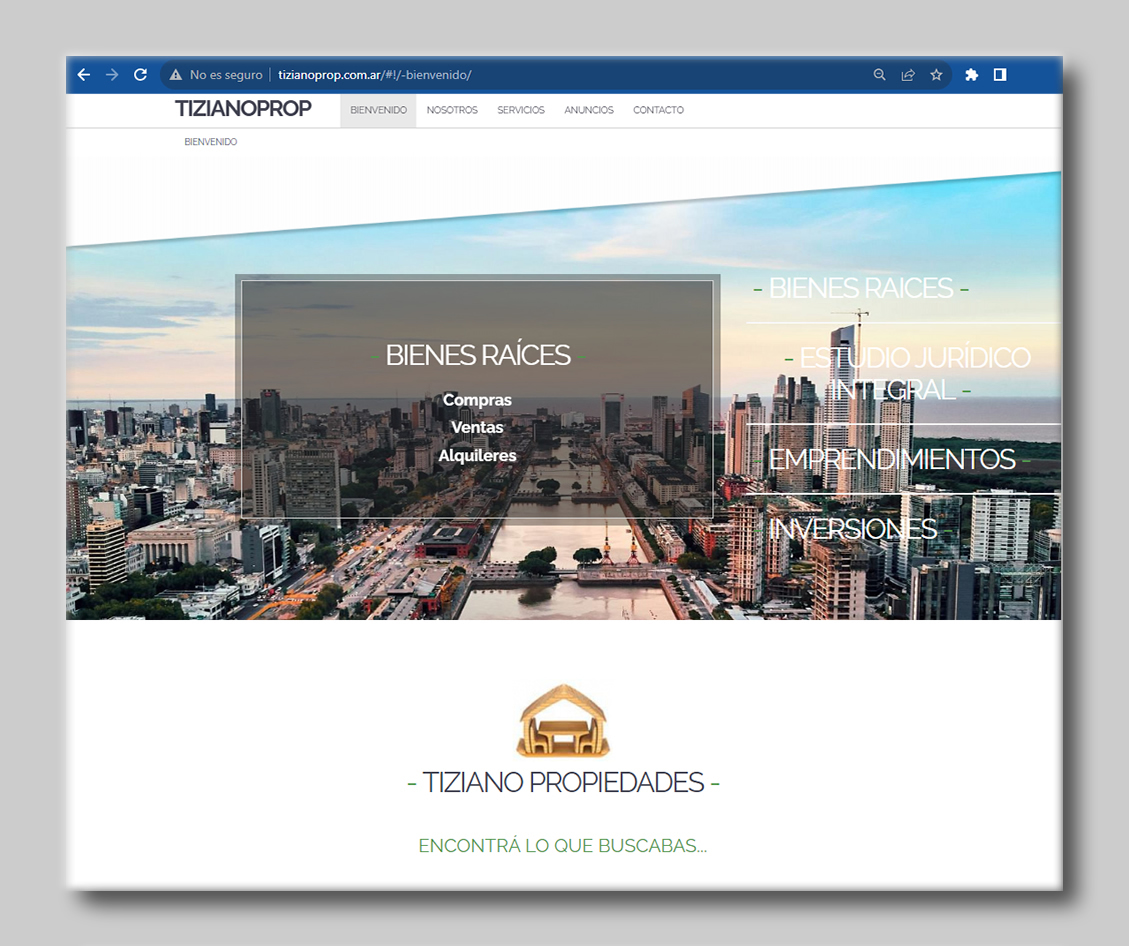
Task: Select ESTUDIO JURÍDICO INTEGRAL in hero list
Action: [x=903, y=373]
